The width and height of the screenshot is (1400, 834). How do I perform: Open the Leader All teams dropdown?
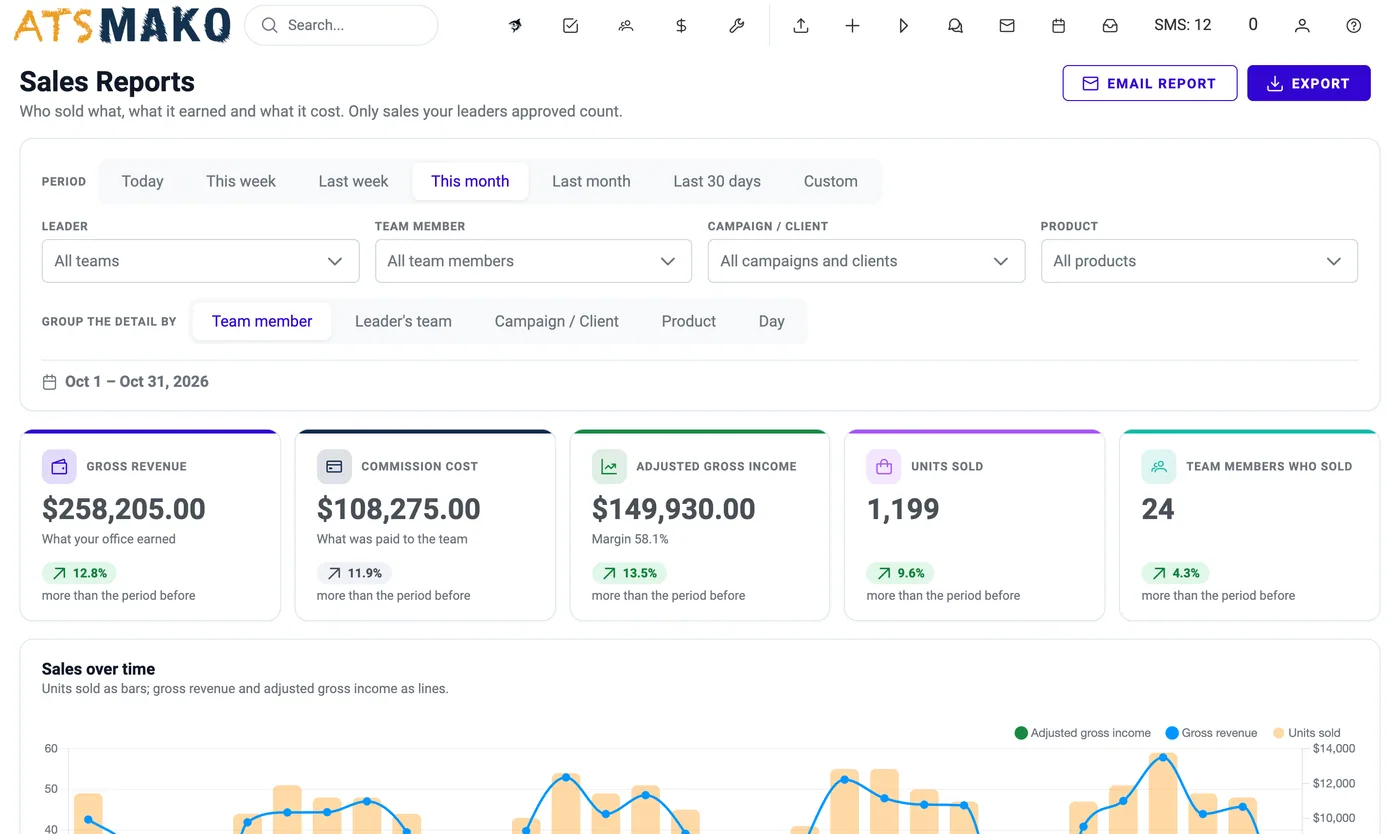coord(200,261)
